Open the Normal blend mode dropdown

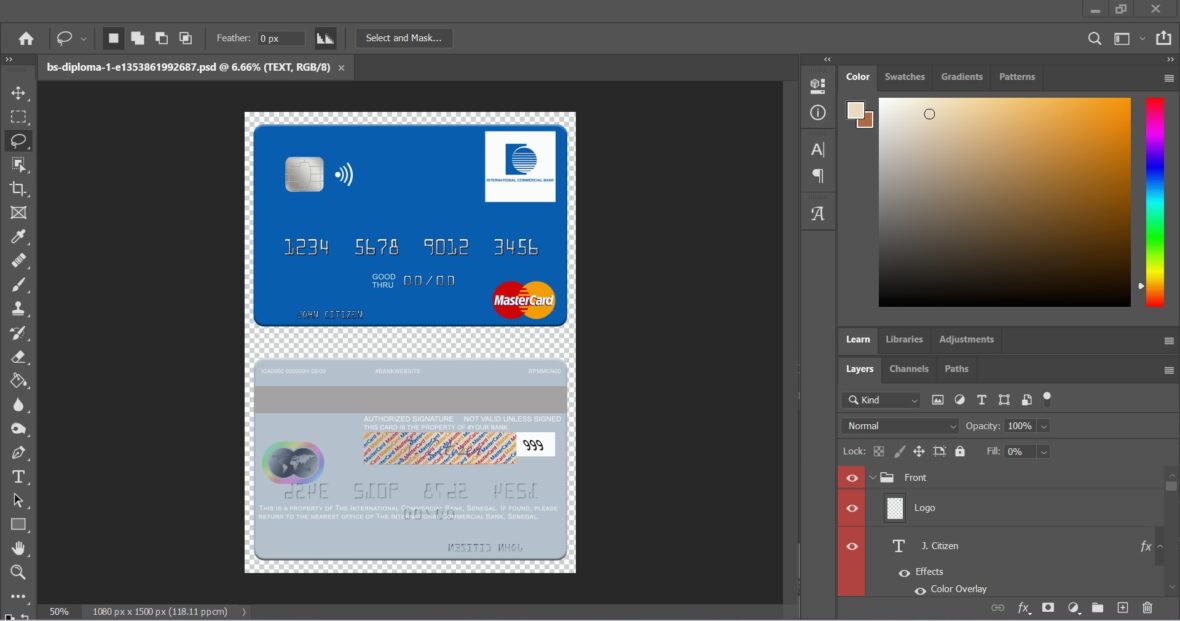[x=898, y=425]
